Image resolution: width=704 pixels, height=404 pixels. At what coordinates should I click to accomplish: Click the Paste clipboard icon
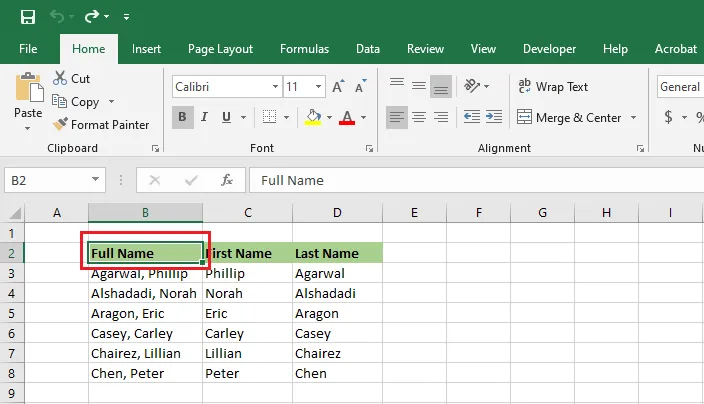tap(29, 87)
